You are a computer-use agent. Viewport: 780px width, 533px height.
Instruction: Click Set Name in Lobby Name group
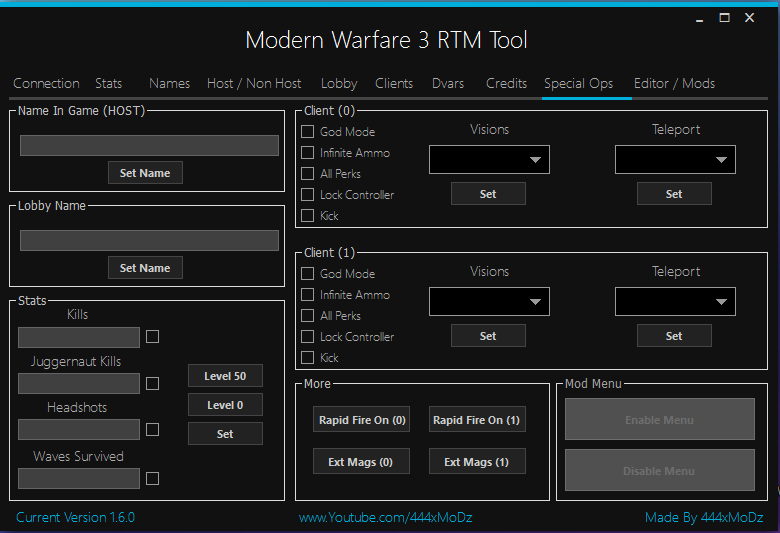click(x=145, y=267)
